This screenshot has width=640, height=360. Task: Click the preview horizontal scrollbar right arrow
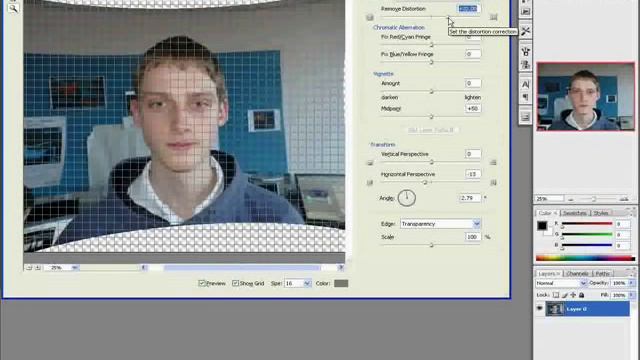[x=341, y=268]
